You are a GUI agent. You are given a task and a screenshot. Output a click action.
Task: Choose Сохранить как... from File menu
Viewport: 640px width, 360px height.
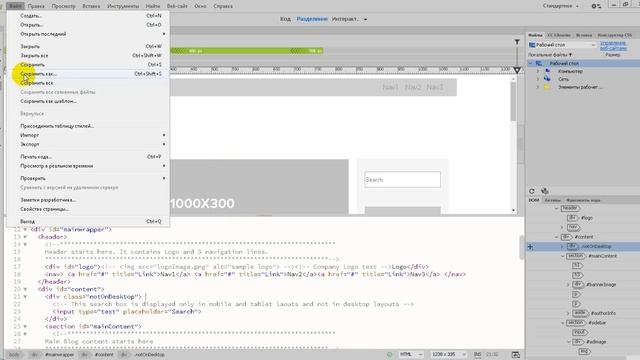tap(88, 74)
